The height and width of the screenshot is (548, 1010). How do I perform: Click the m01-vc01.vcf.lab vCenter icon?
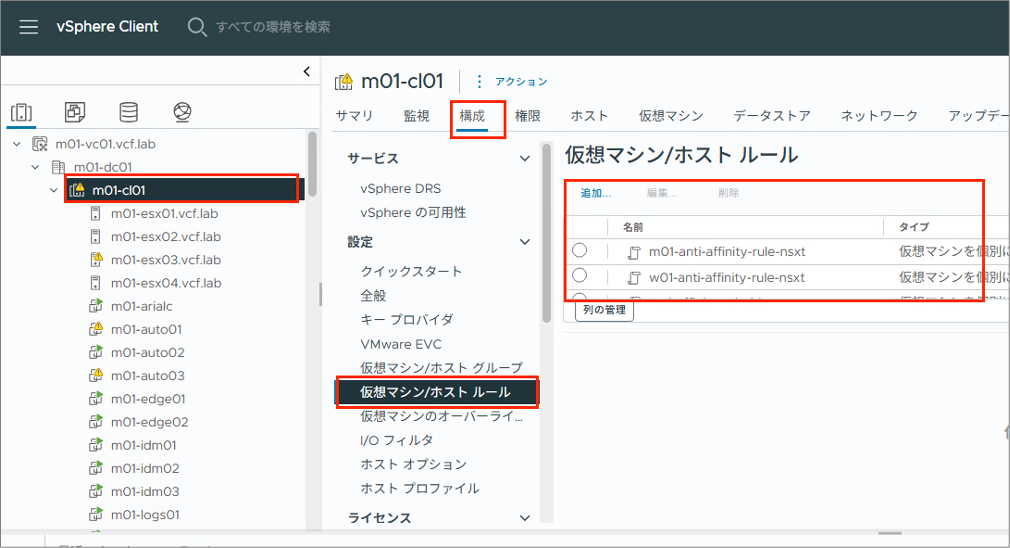coord(40,144)
